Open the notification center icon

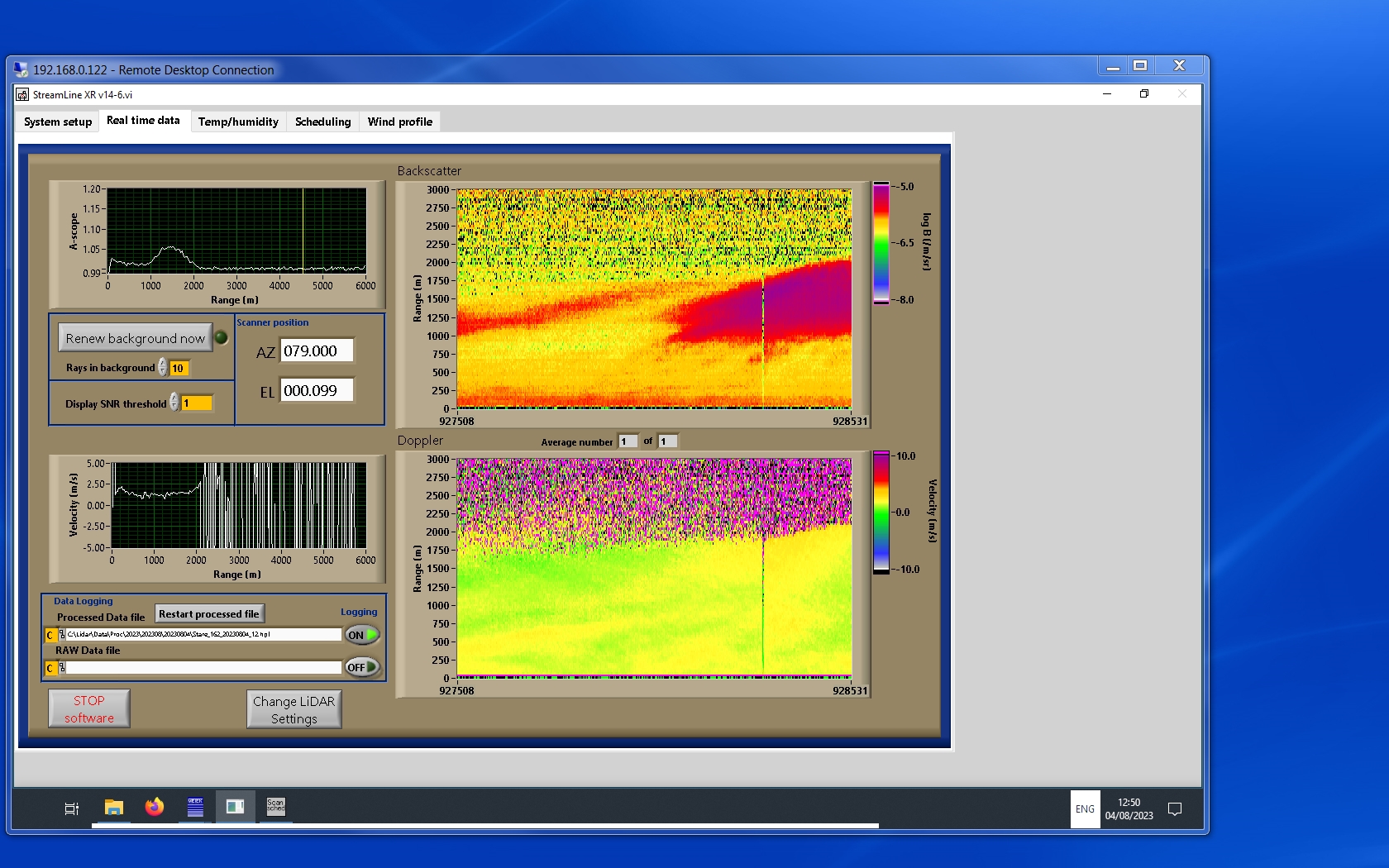click(1174, 809)
